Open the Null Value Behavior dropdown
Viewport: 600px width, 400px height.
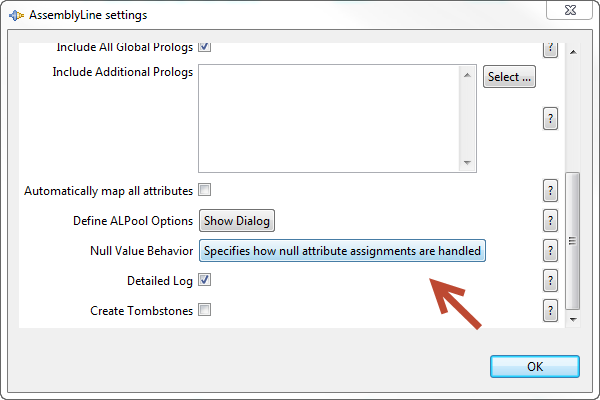[x=342, y=251]
